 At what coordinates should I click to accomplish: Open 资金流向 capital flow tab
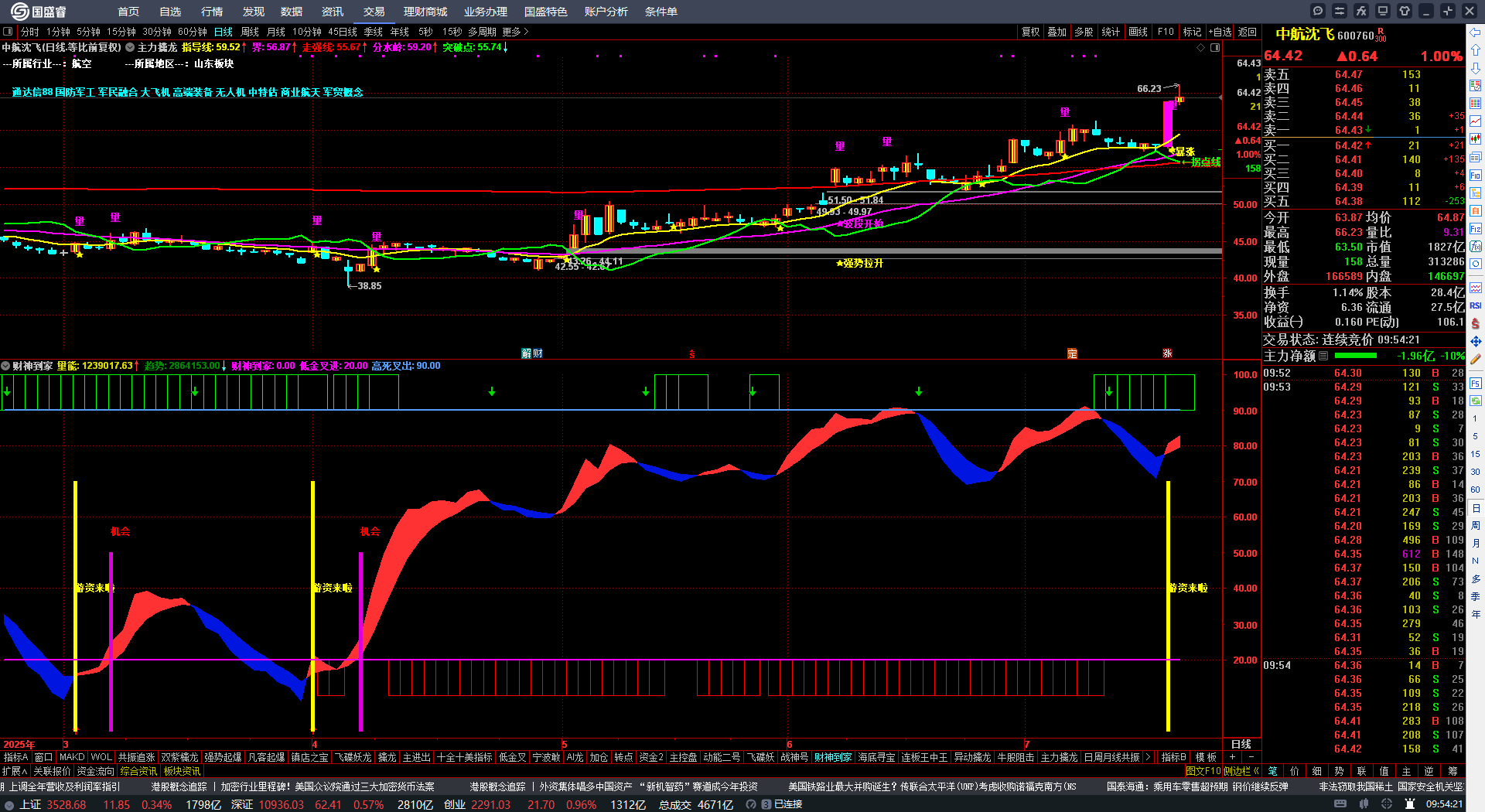pyautogui.click(x=95, y=771)
